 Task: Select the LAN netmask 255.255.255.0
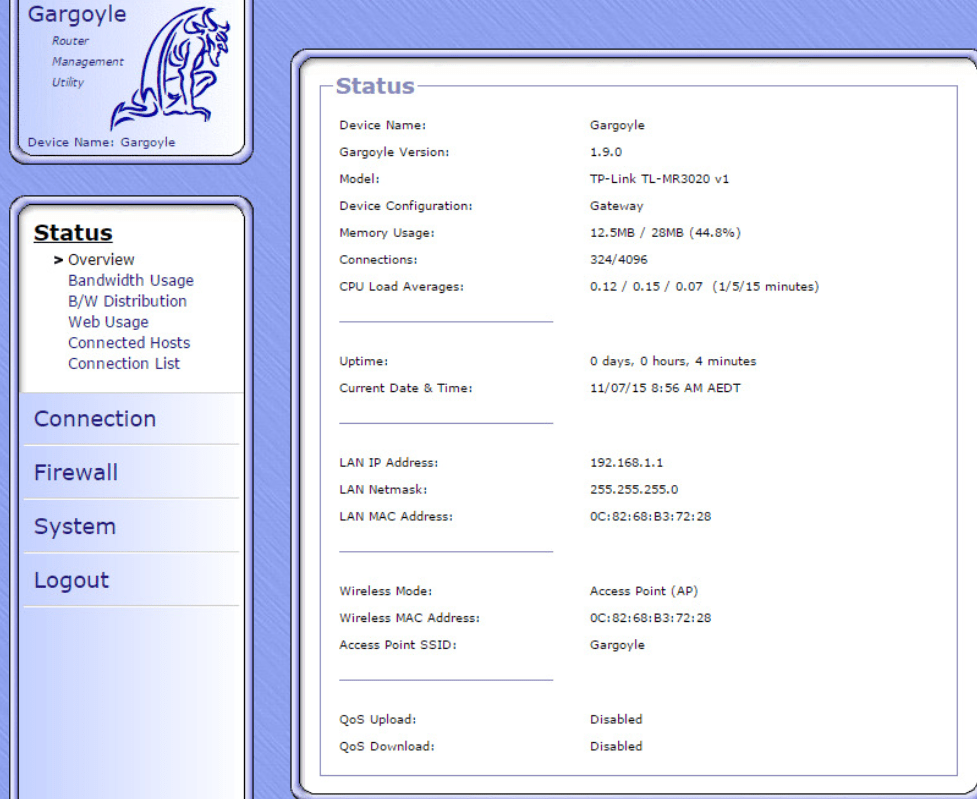(x=634, y=490)
